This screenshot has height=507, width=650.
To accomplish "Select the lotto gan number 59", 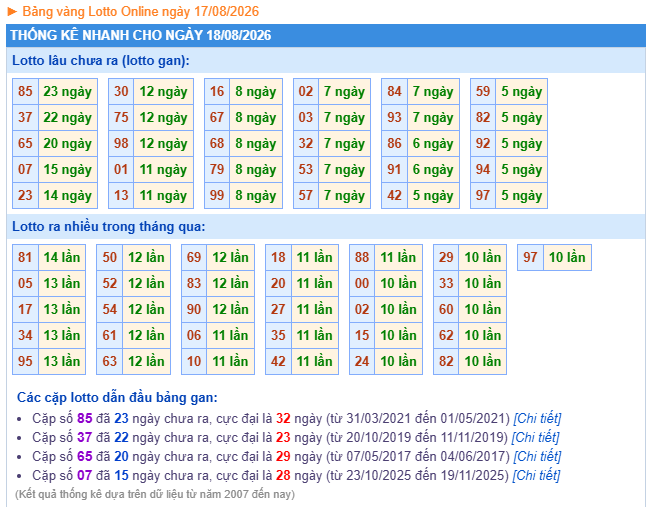I will coord(483,91).
